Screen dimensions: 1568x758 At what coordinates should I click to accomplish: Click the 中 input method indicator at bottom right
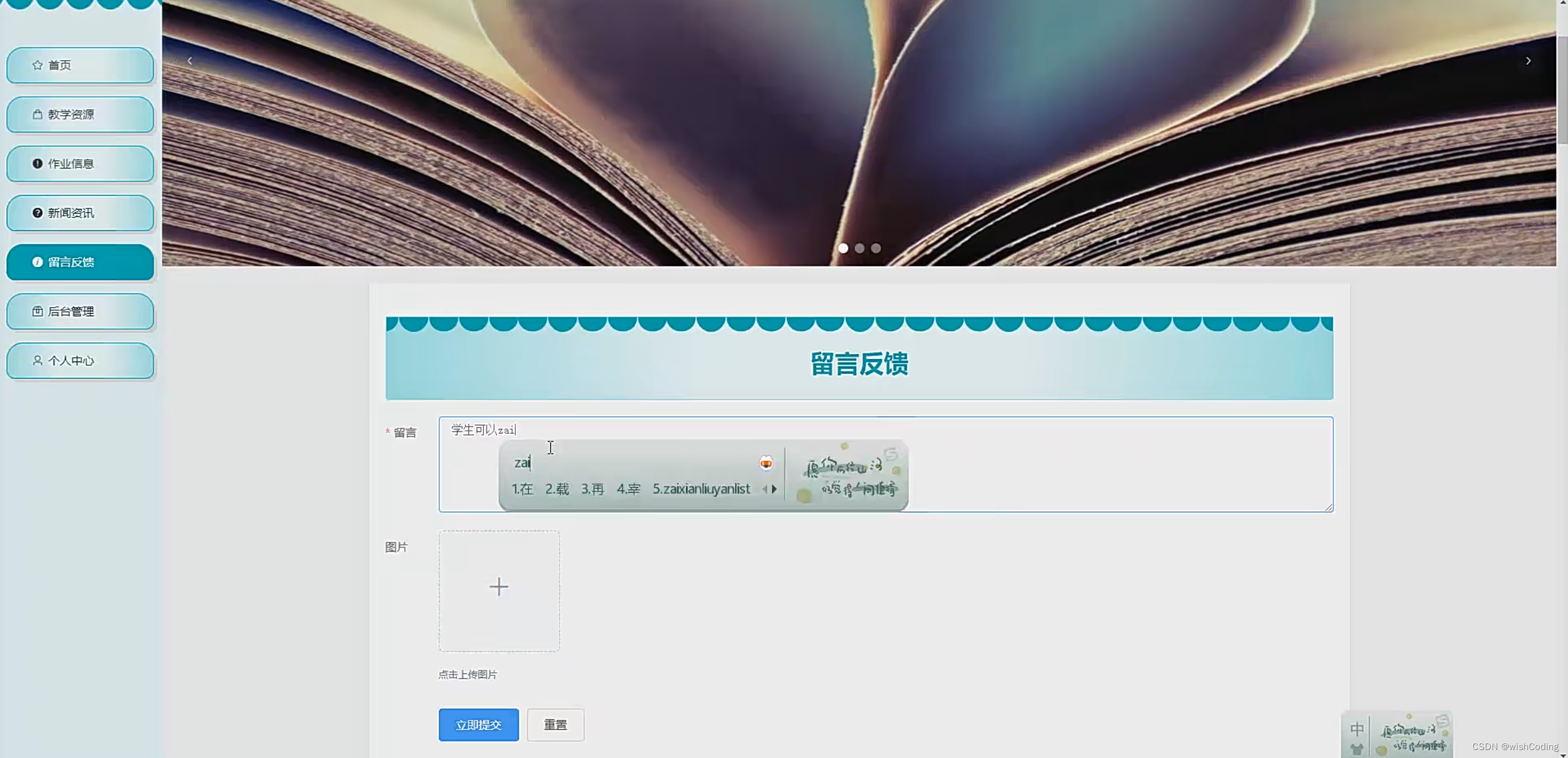[1357, 728]
